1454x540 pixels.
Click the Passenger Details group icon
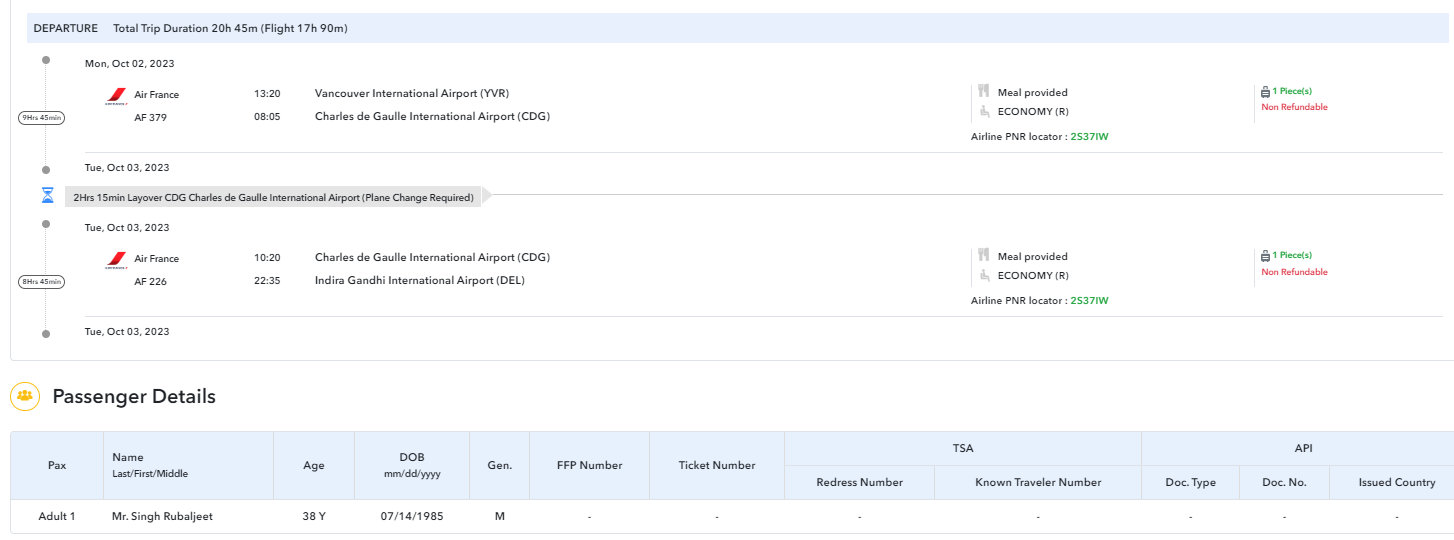pyautogui.click(x=25, y=396)
